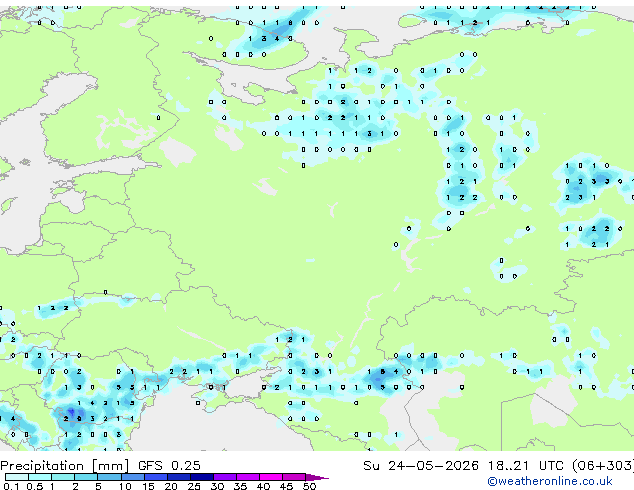Click the '30' legend scale label
Viewport: 634px width, 490px height.
coord(217,486)
